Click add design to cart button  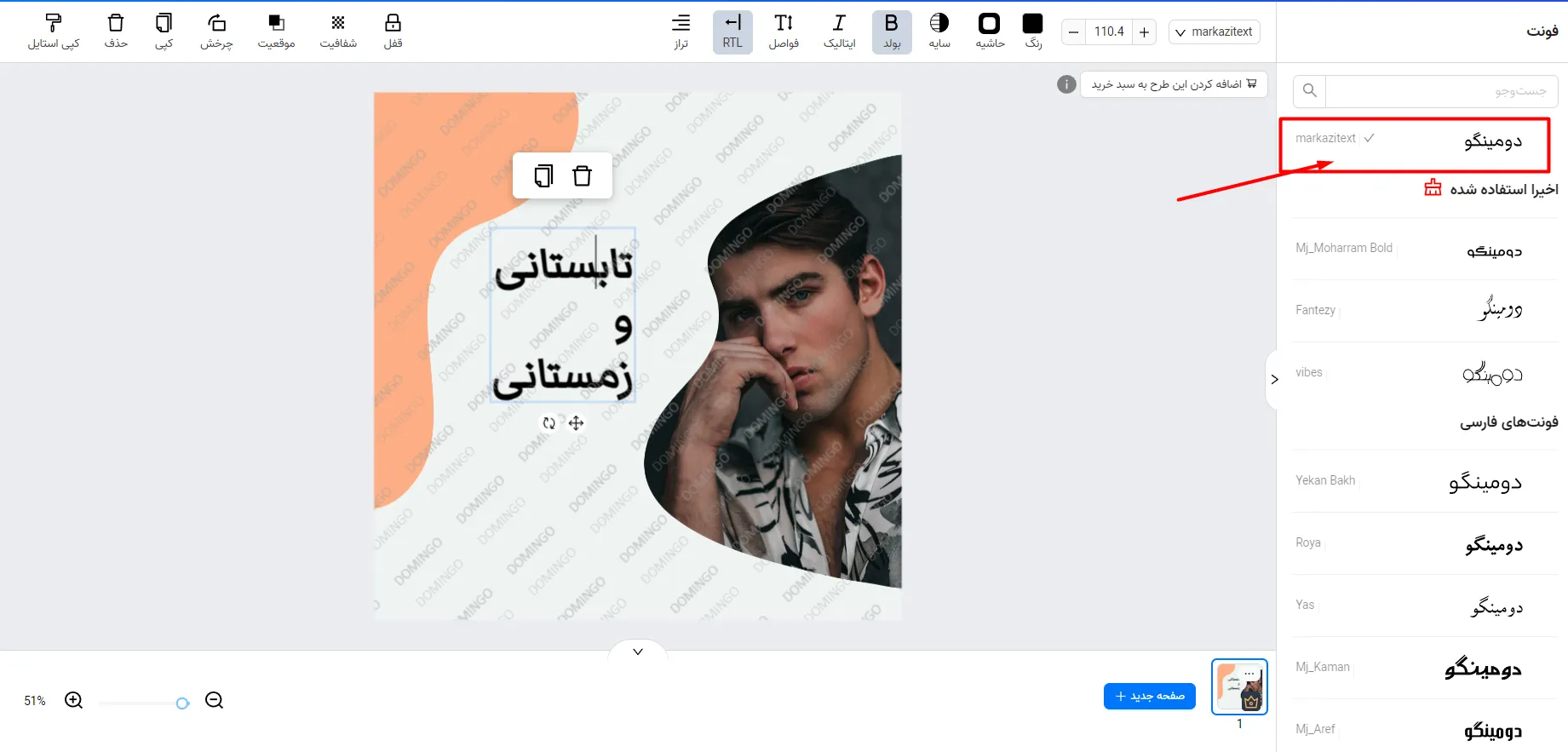coord(1174,84)
